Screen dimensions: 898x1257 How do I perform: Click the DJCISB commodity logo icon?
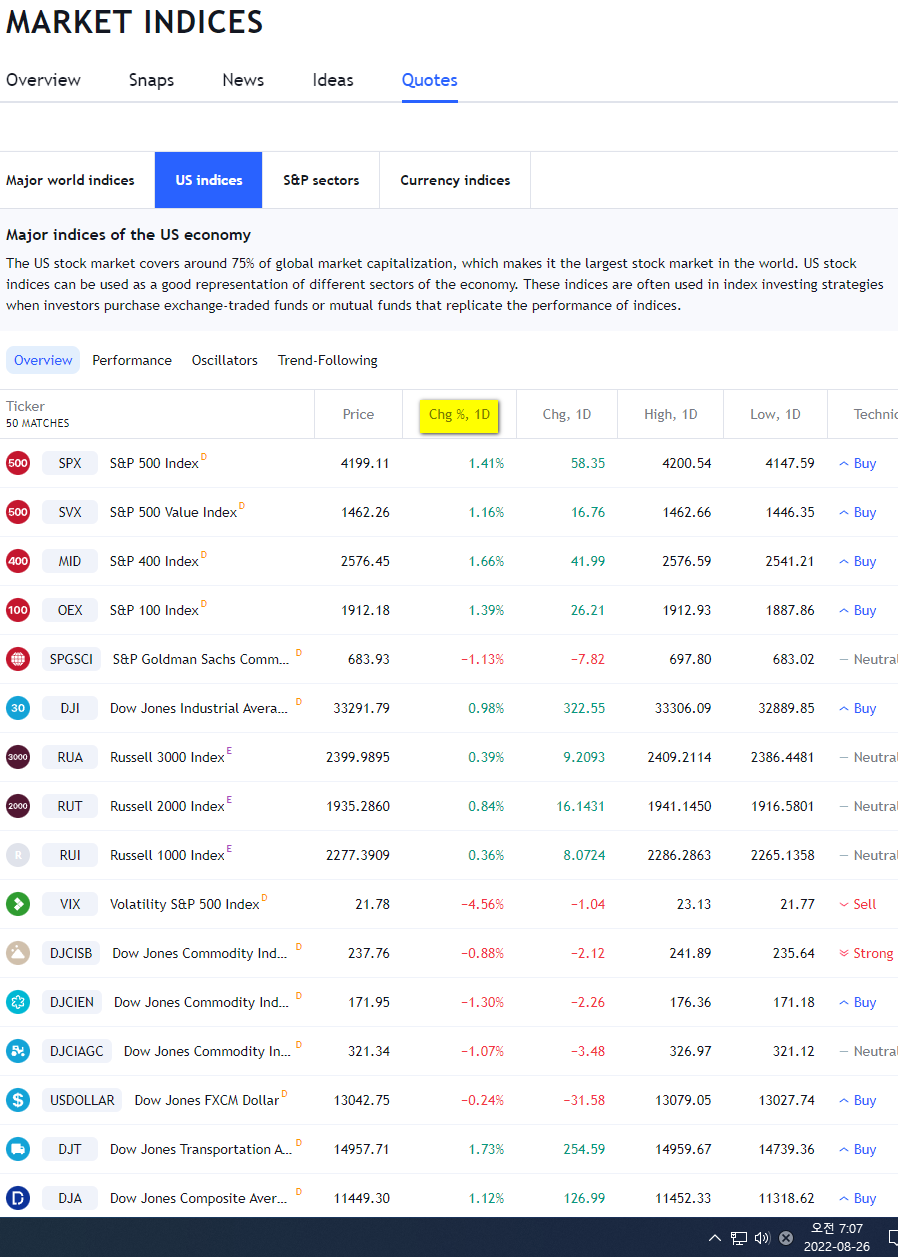pos(18,953)
